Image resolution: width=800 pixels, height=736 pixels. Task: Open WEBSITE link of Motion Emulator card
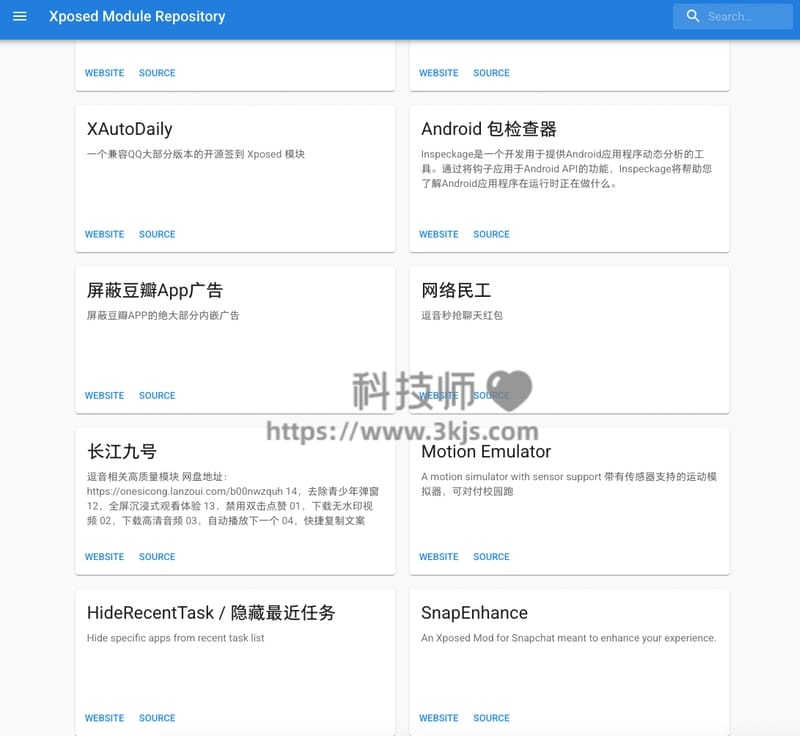tap(439, 556)
